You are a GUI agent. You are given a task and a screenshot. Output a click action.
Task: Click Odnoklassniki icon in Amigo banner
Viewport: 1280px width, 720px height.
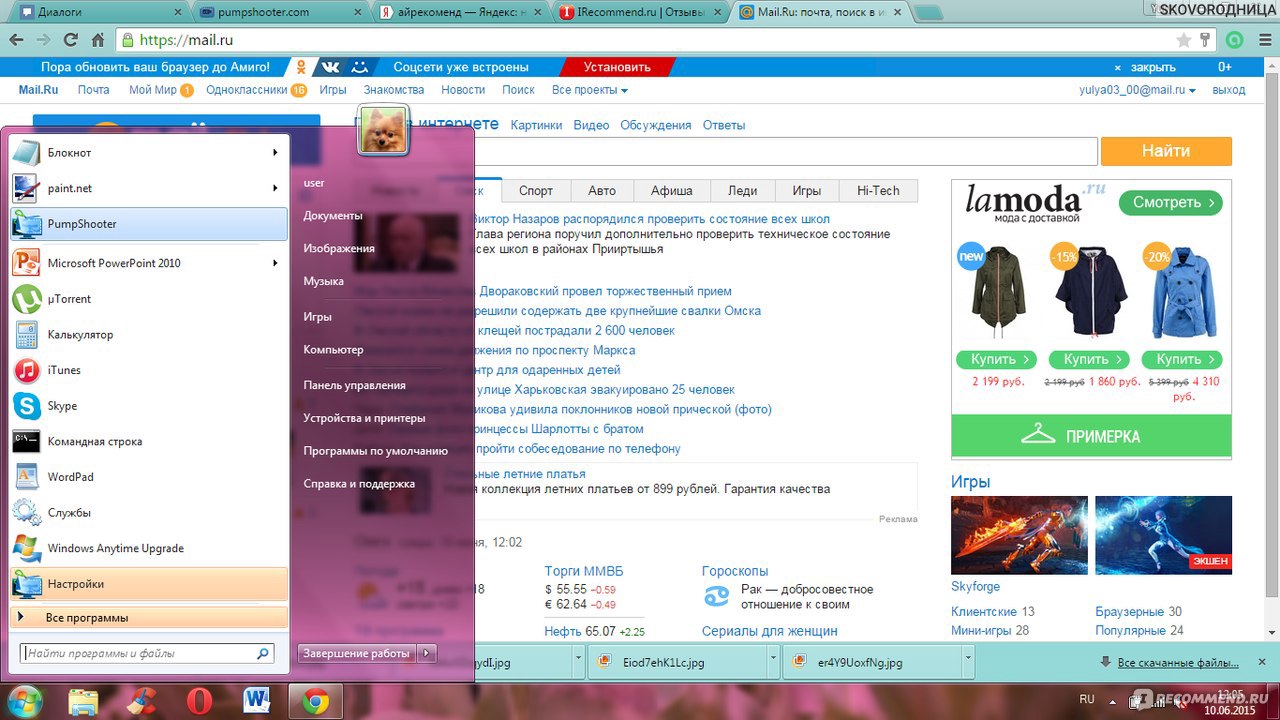[301, 67]
